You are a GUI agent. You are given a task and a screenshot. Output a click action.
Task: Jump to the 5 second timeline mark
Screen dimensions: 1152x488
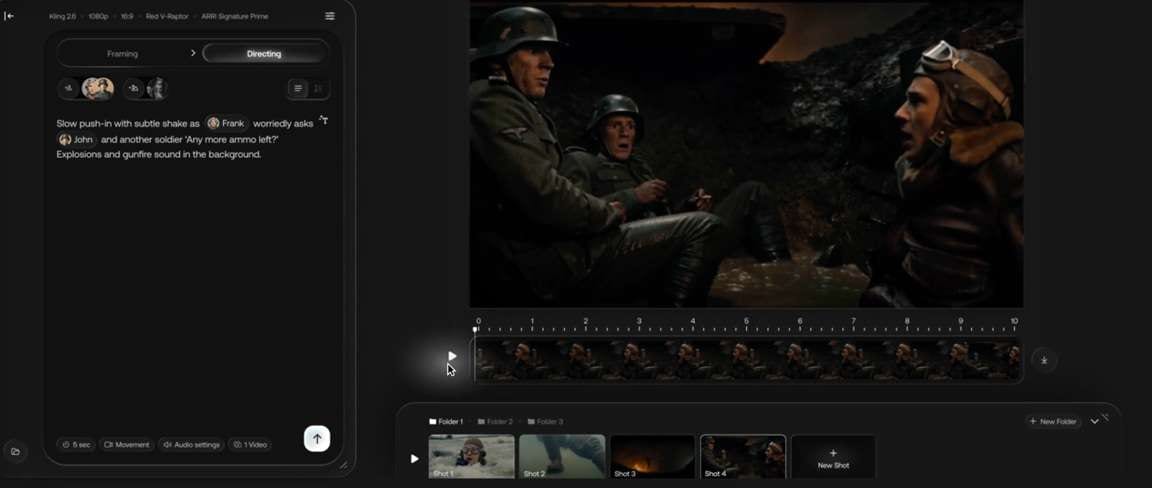(x=746, y=322)
